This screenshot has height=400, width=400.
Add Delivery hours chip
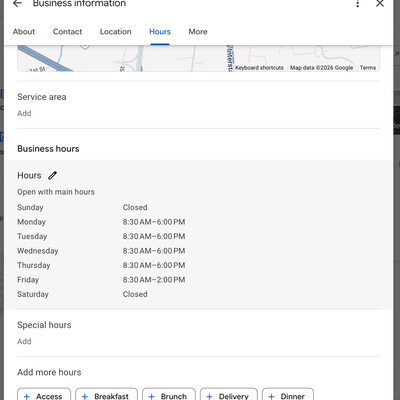click(x=229, y=395)
